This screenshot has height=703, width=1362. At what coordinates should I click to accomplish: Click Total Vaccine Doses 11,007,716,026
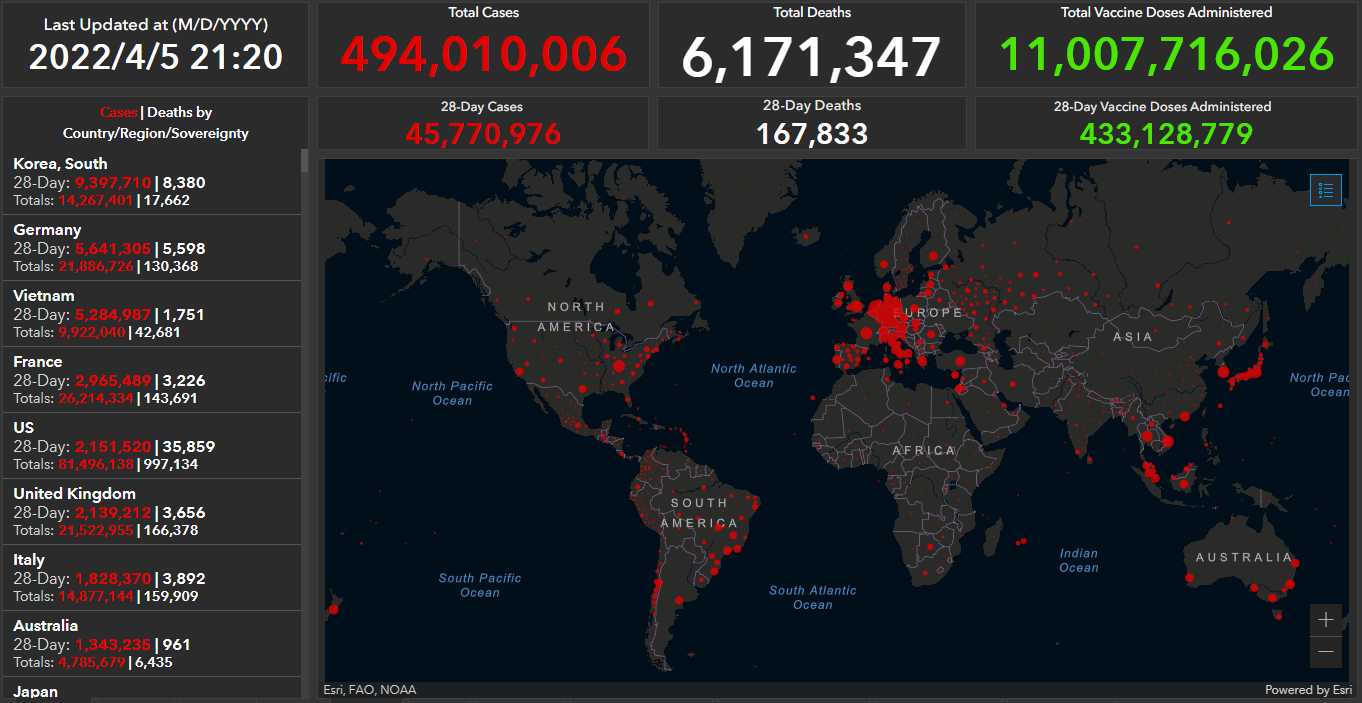tap(1167, 54)
